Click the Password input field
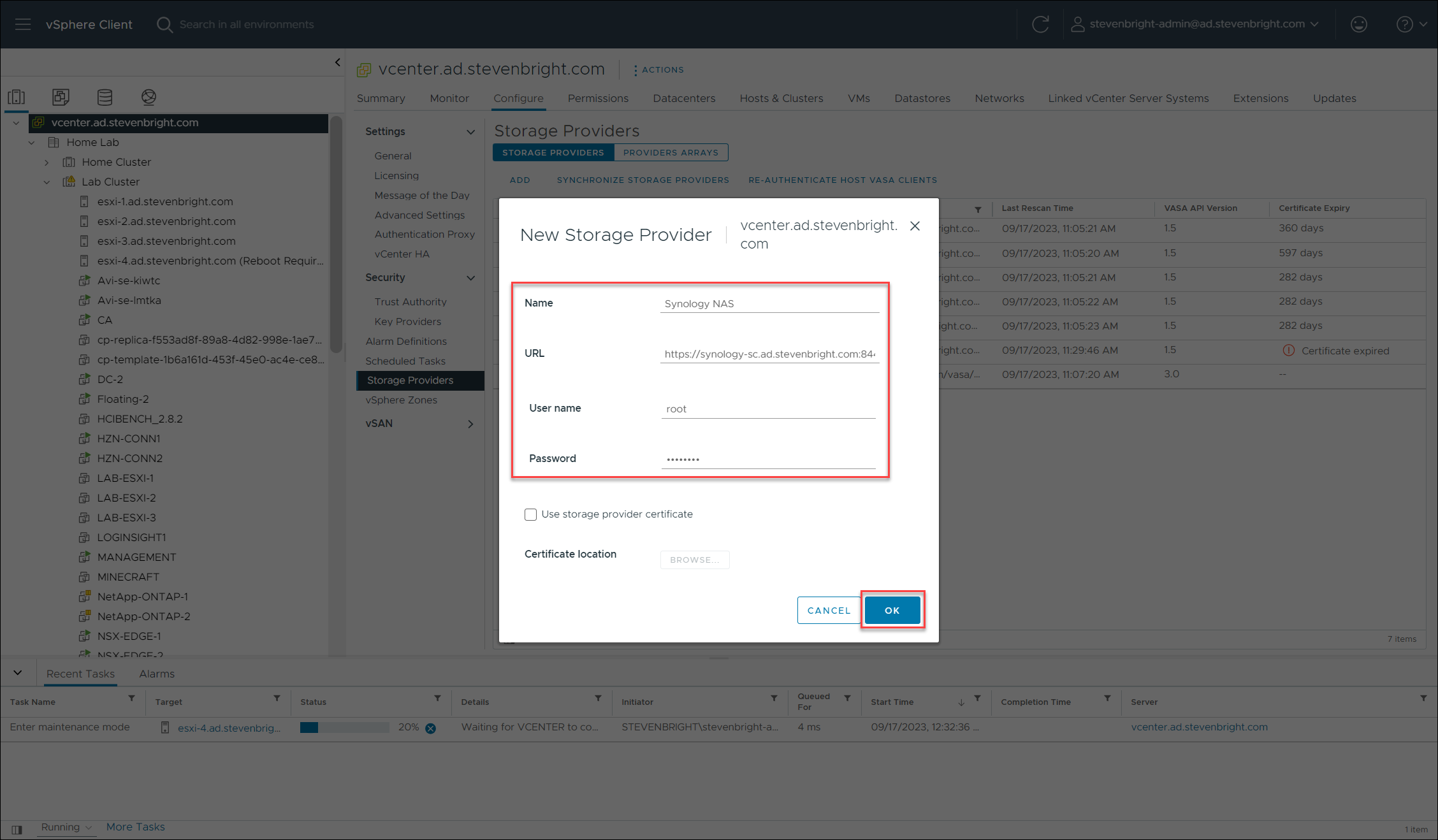 pos(768,459)
